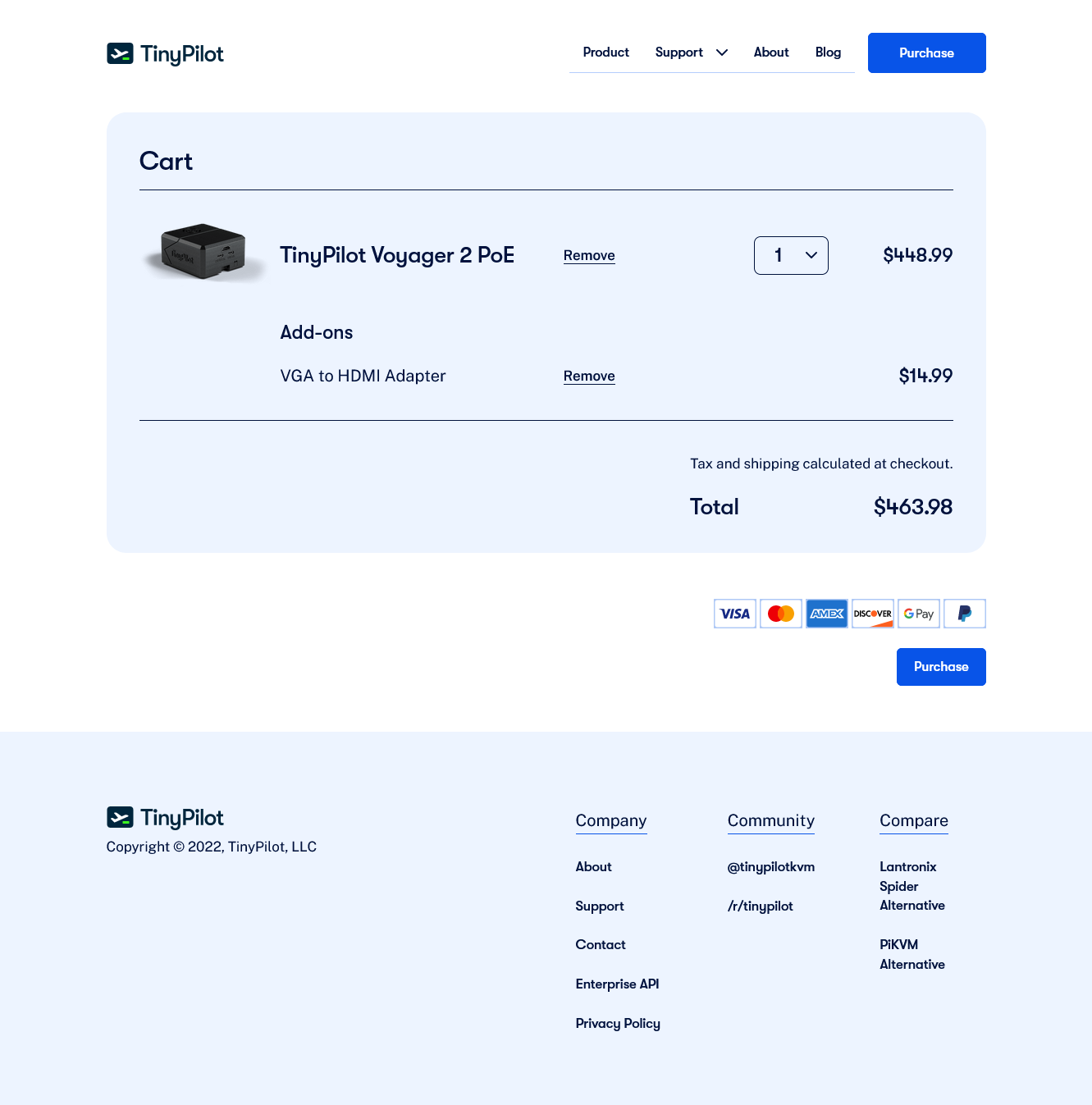1092x1105 pixels.
Task: Open the Contact footer link
Action: click(x=601, y=945)
